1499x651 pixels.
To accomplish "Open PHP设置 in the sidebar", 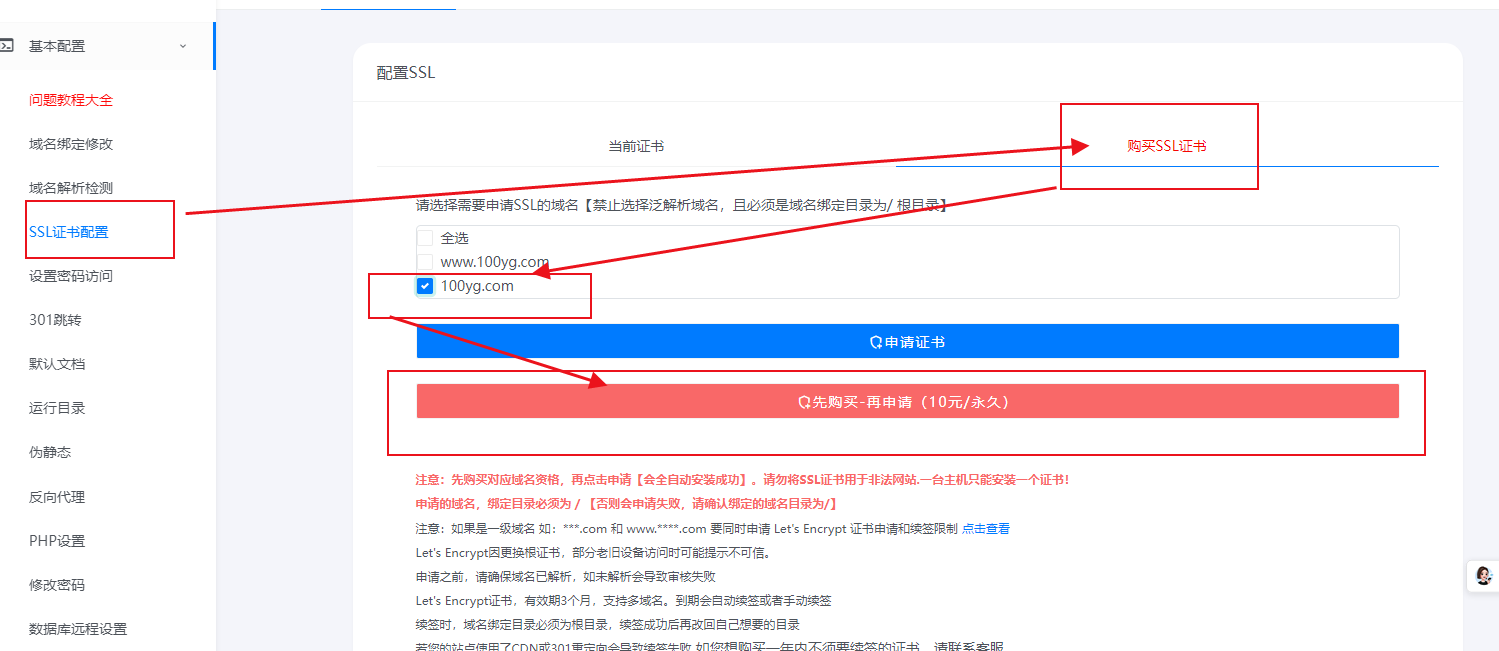I will coord(57,541).
